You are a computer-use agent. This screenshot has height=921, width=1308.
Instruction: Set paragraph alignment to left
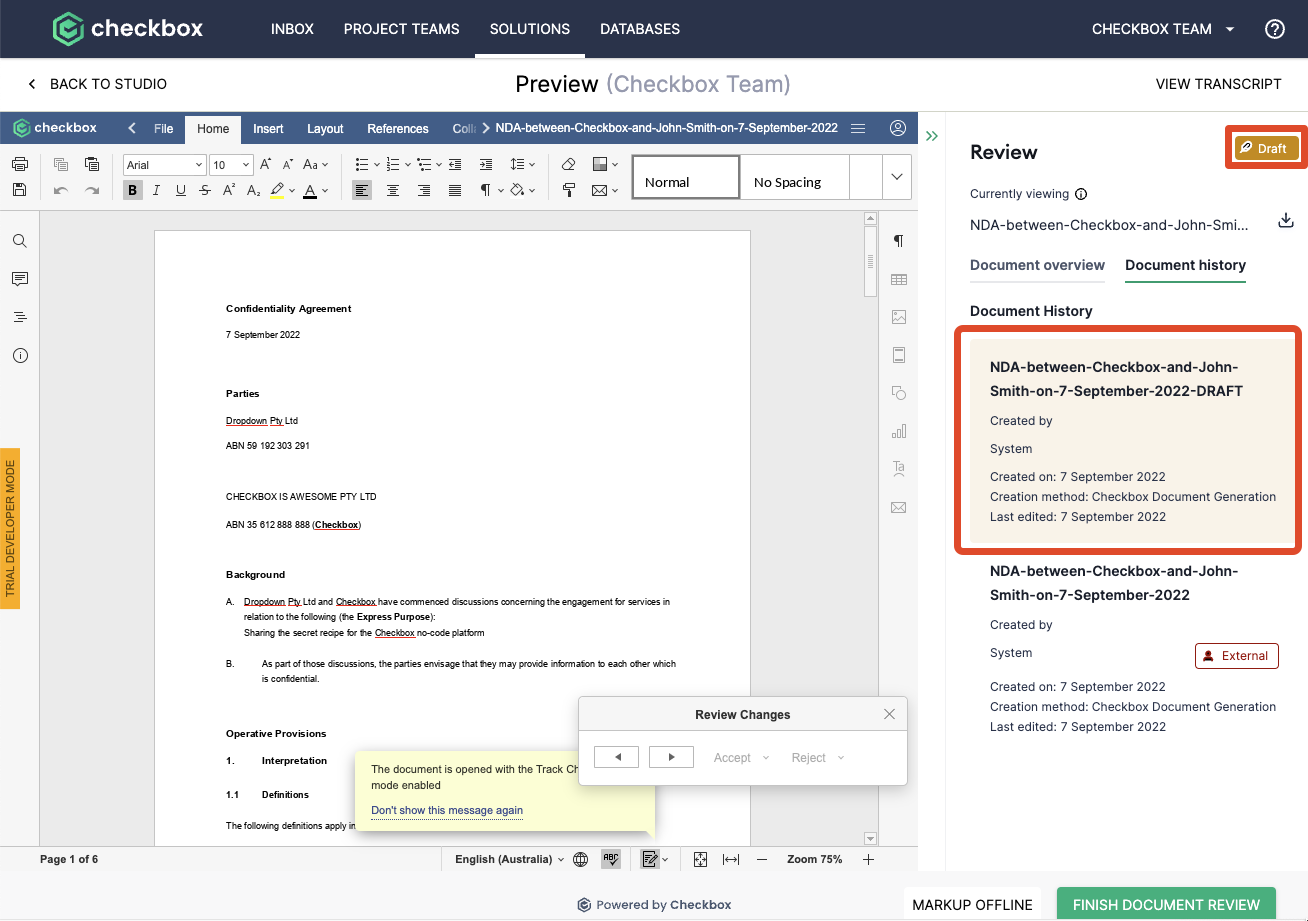click(362, 190)
